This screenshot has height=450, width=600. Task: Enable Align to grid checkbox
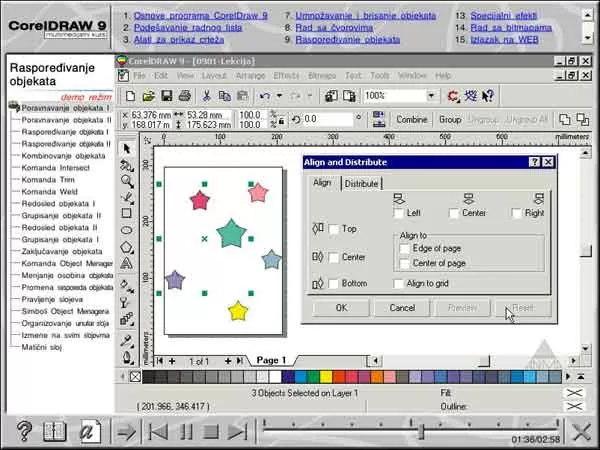click(398, 284)
